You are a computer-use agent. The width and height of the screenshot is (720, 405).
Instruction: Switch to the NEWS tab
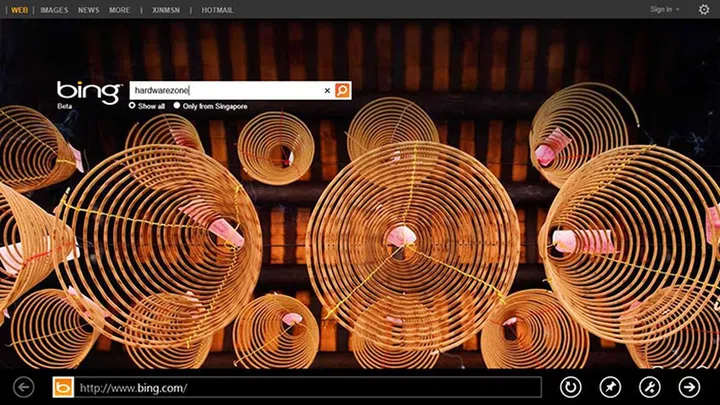[89, 9]
